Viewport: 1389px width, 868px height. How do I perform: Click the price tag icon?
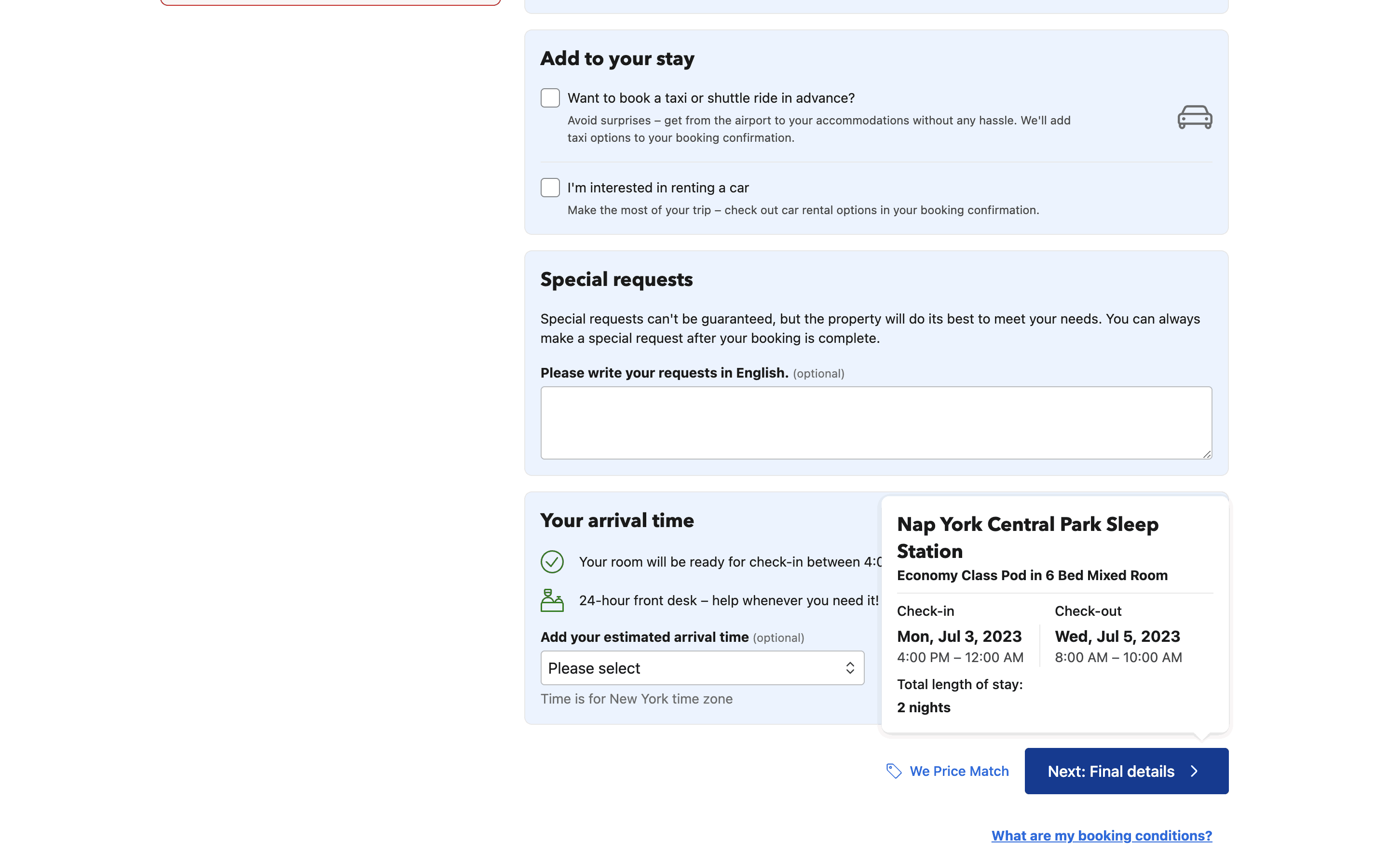click(893, 771)
